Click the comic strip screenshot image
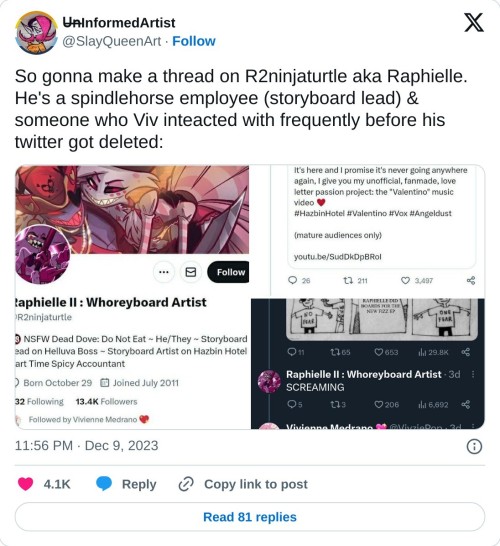500x546 pixels. [x=382, y=319]
